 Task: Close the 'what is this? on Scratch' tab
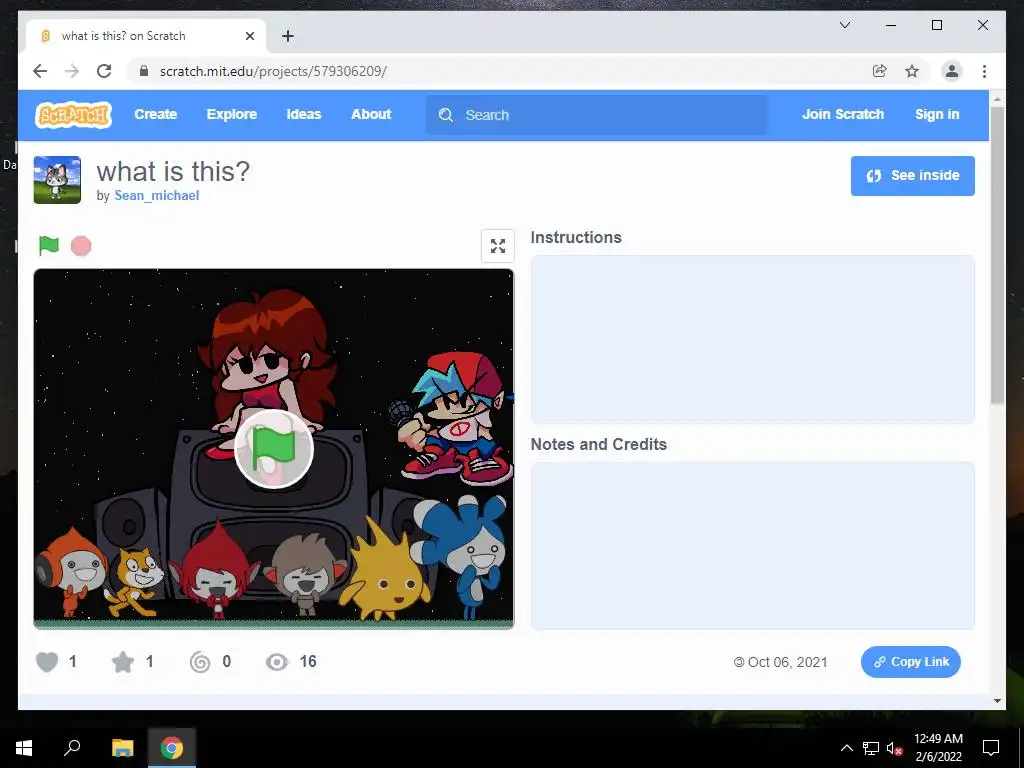click(x=249, y=36)
